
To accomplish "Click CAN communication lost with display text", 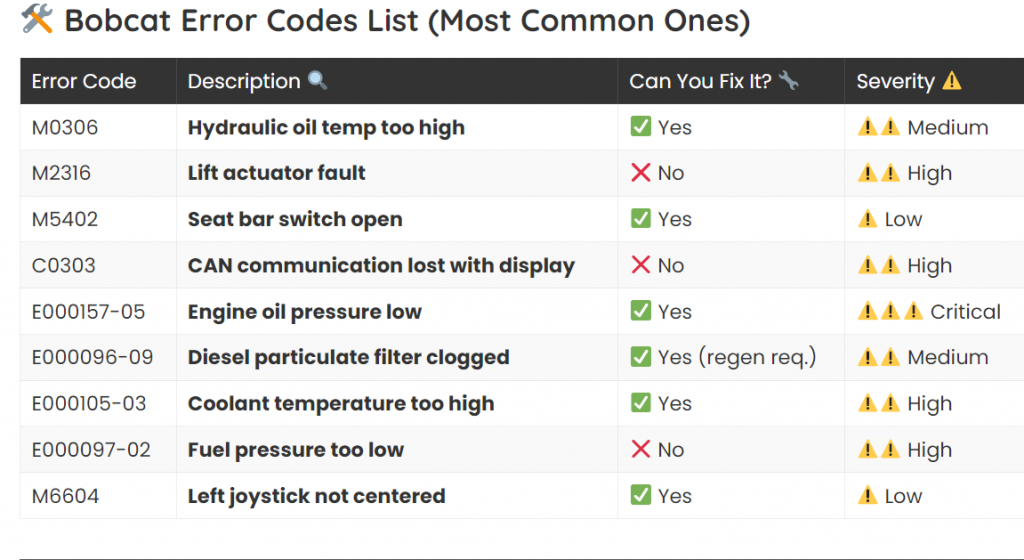I will [x=381, y=266].
